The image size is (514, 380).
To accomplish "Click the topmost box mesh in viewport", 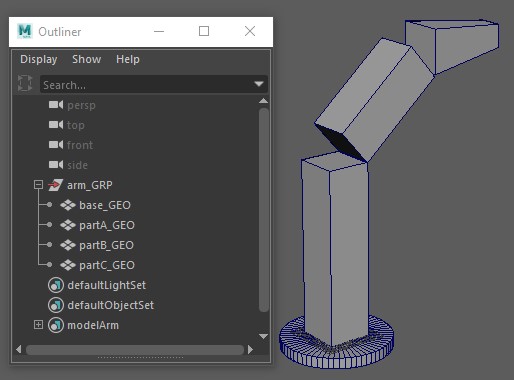I will [x=463, y=43].
